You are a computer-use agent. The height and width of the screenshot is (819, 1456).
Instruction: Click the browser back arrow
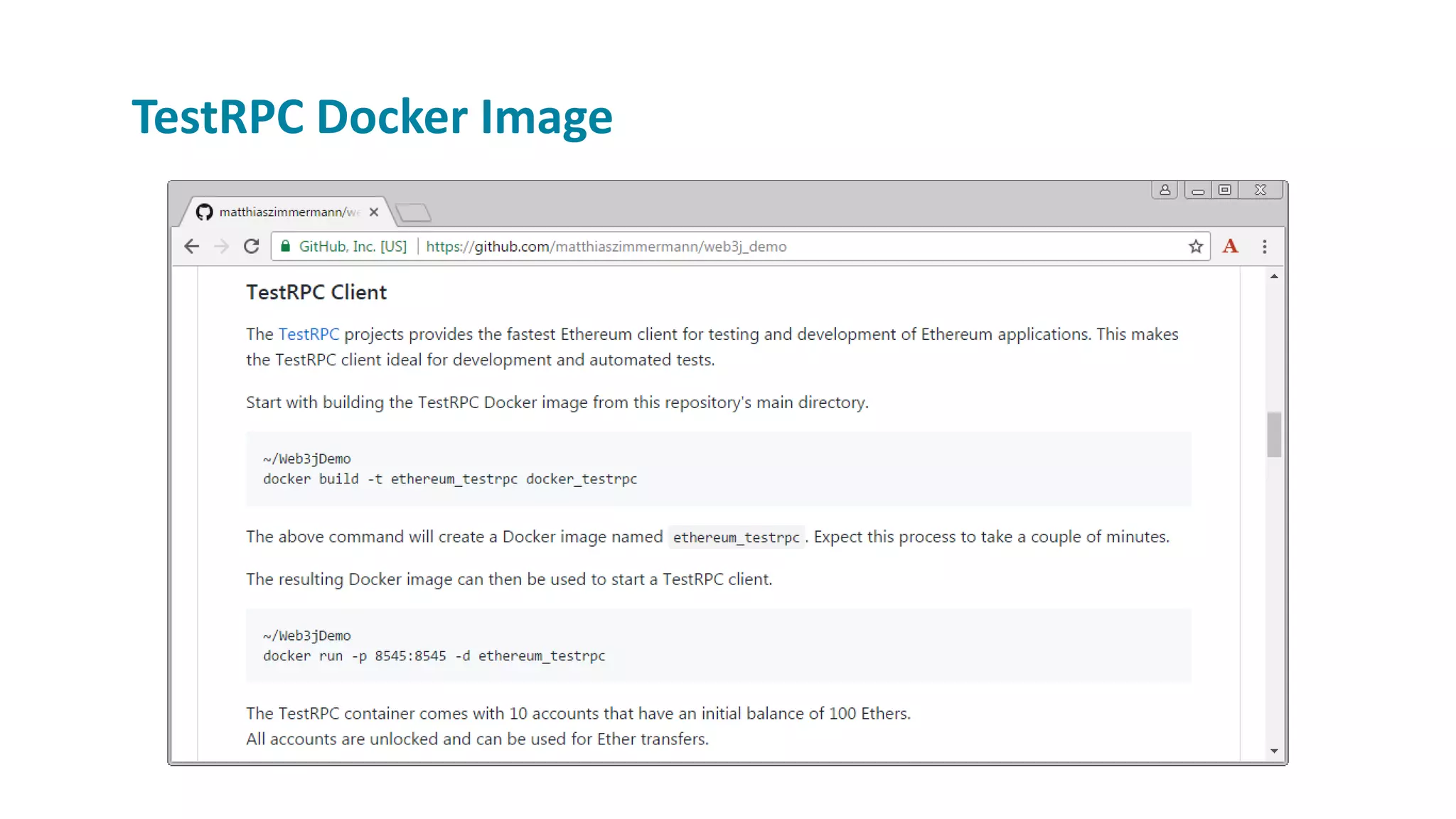point(191,247)
